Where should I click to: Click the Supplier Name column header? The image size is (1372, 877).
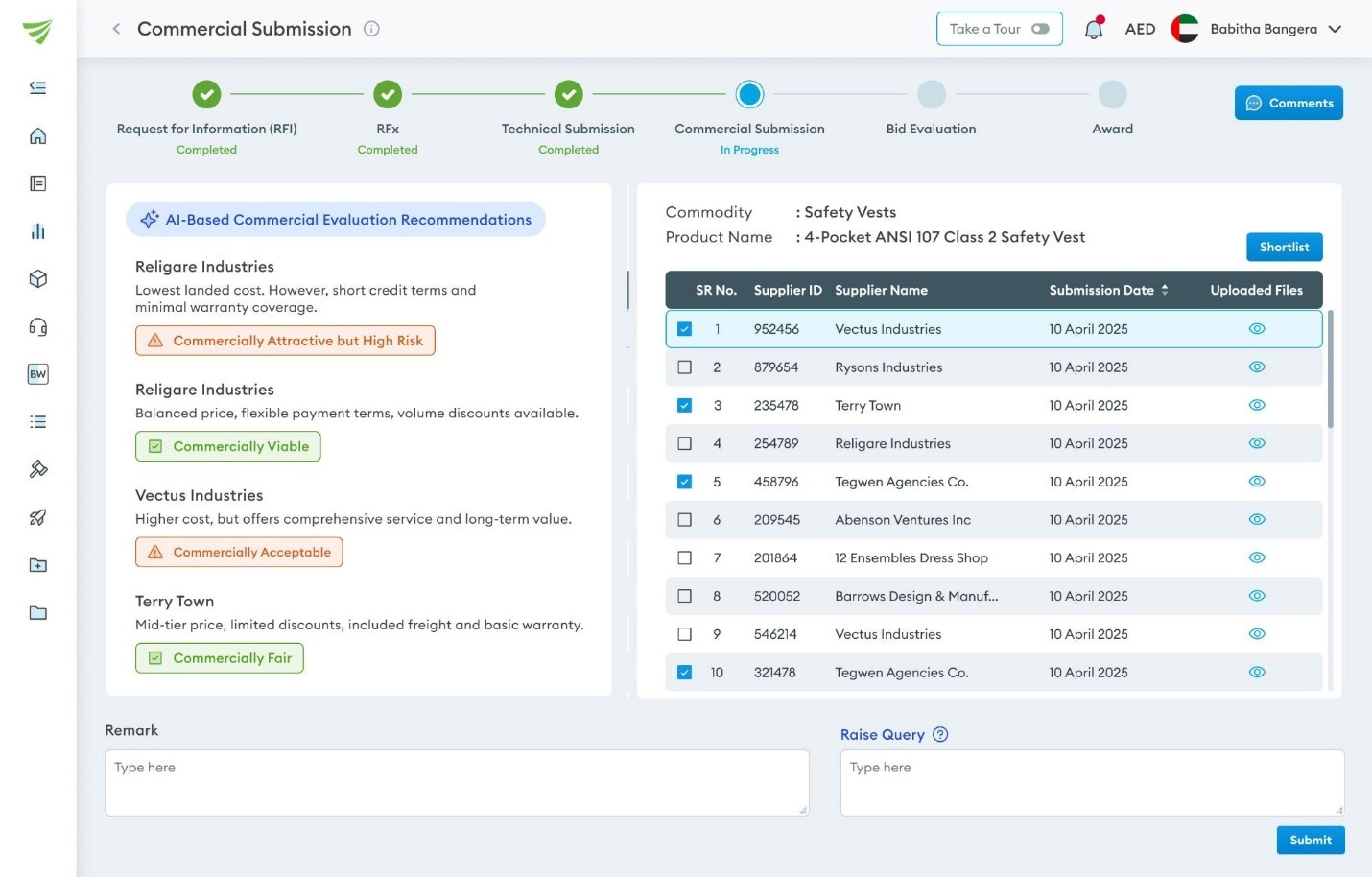coord(881,290)
